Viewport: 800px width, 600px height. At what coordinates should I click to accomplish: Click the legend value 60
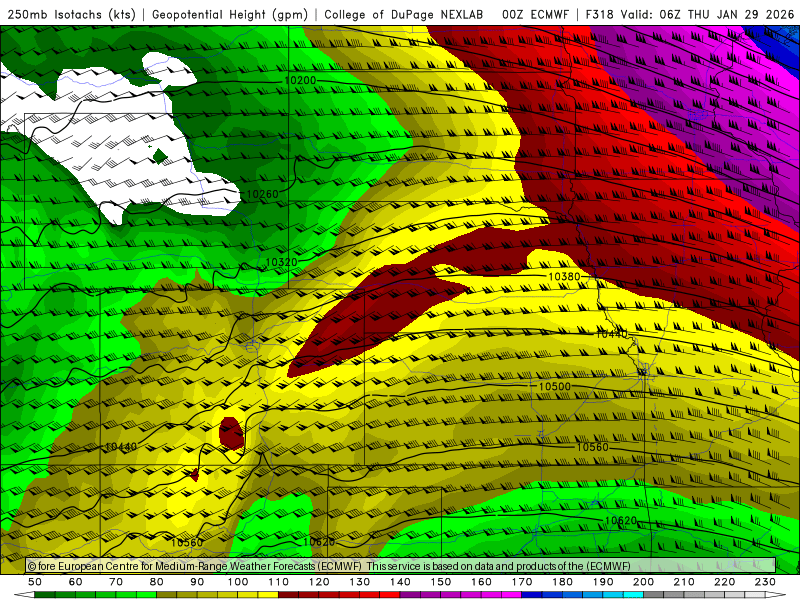pos(75,582)
